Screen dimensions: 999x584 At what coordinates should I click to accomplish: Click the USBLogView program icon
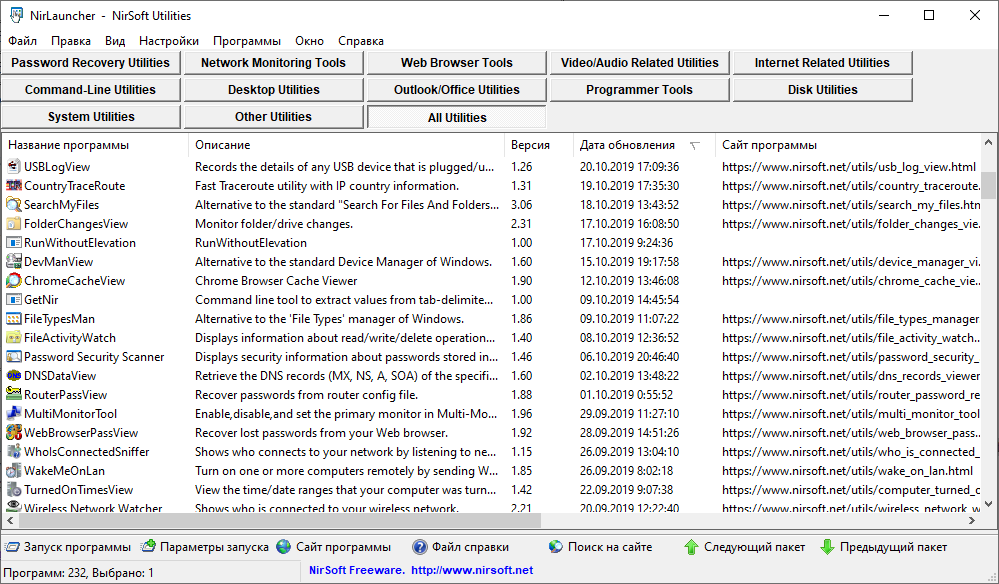coord(13,167)
